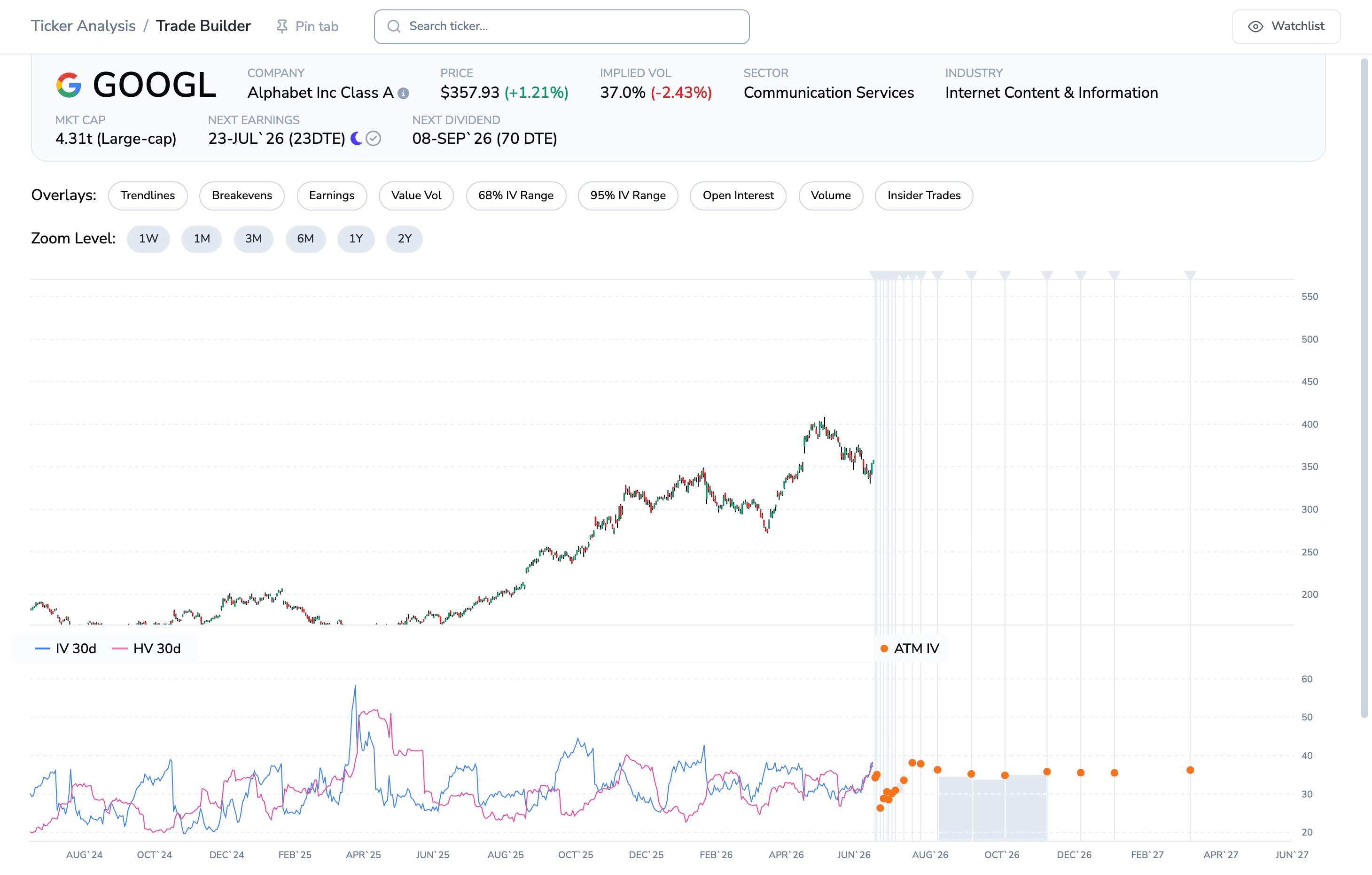Click the ATM IV dot near Mar 2027
The width and height of the screenshot is (1372, 875).
(1190, 770)
